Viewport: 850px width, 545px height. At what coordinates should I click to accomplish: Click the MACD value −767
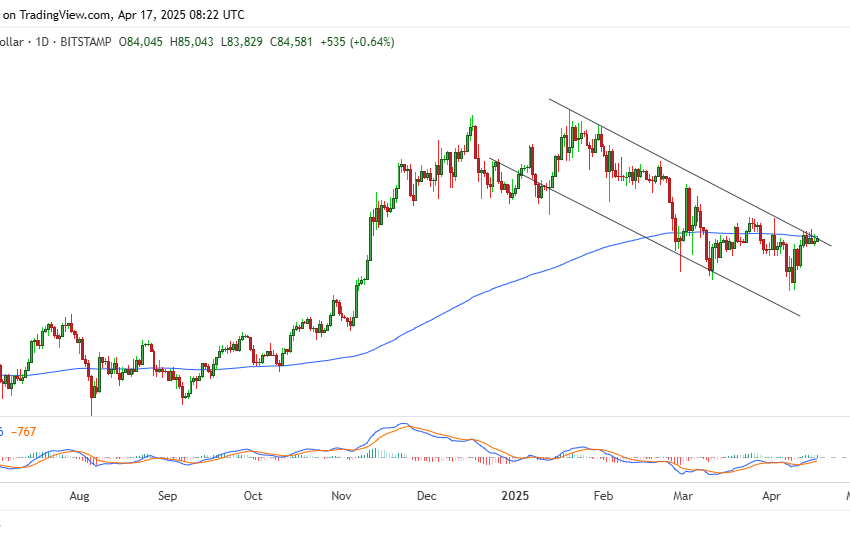(23, 432)
